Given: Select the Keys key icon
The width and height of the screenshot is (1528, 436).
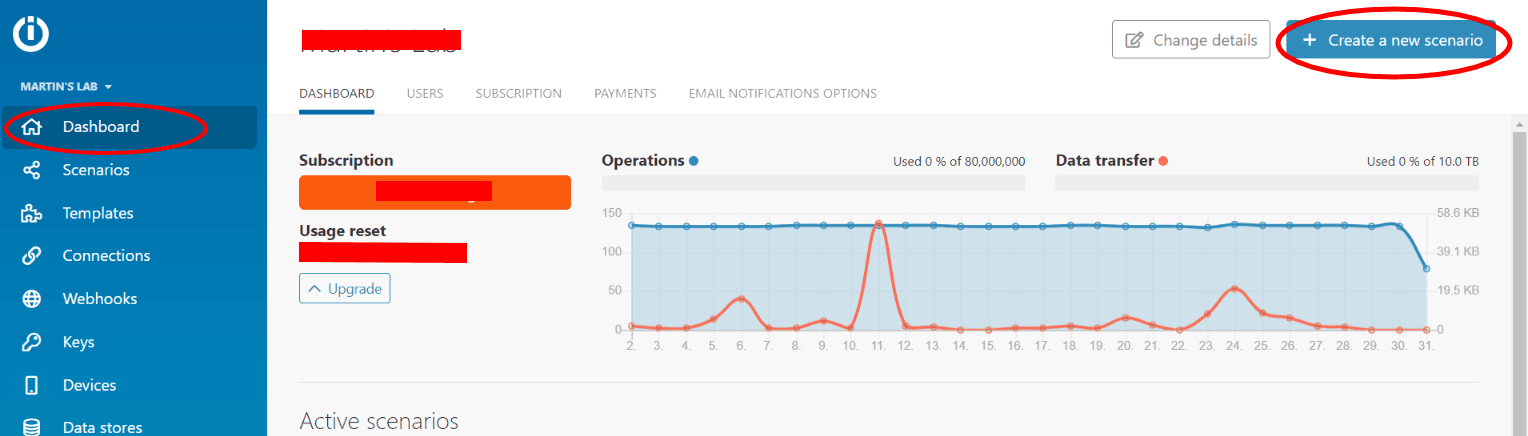Looking at the screenshot, I should click(32, 342).
